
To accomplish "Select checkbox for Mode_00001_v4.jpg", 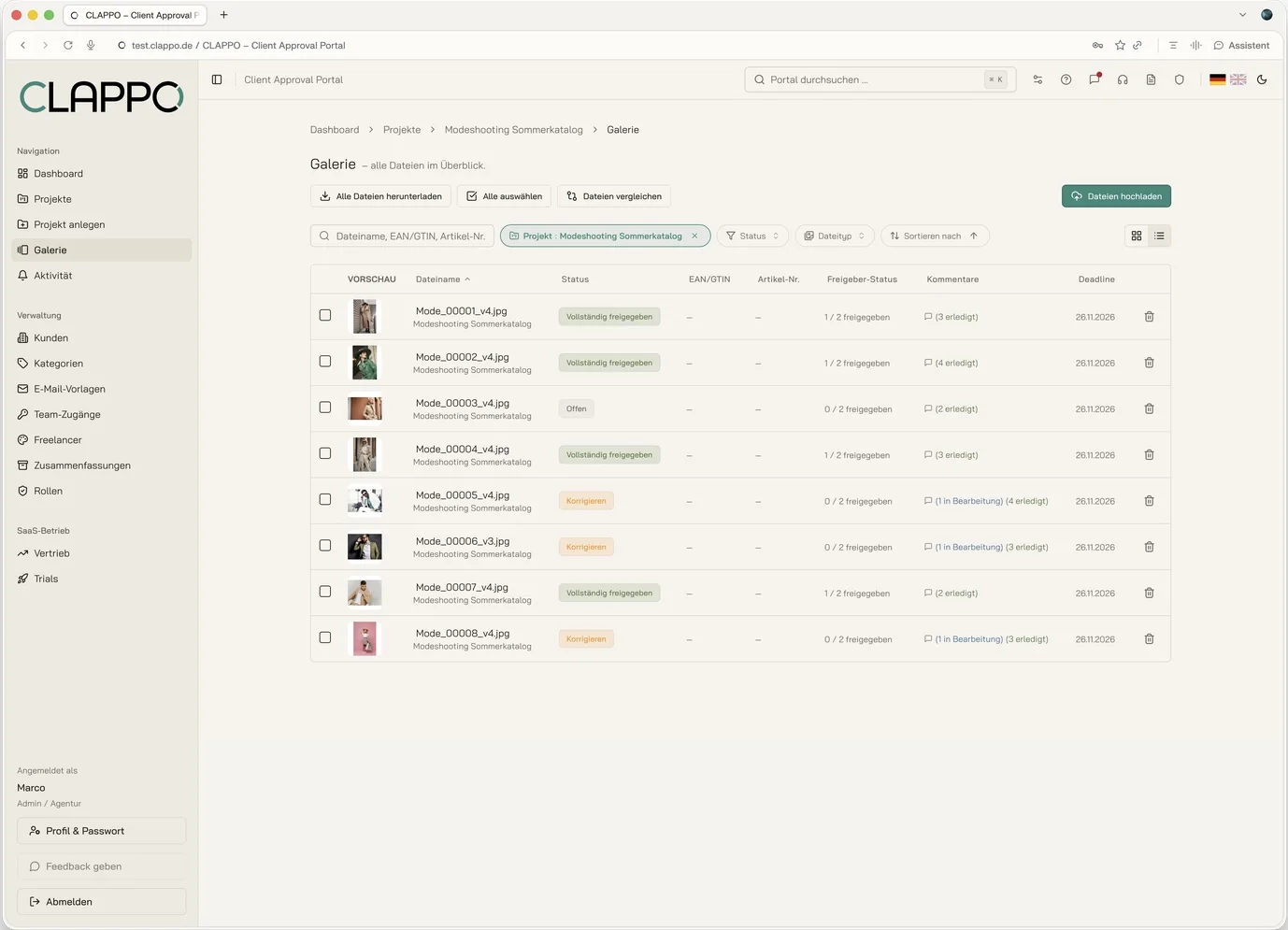I will (x=325, y=315).
